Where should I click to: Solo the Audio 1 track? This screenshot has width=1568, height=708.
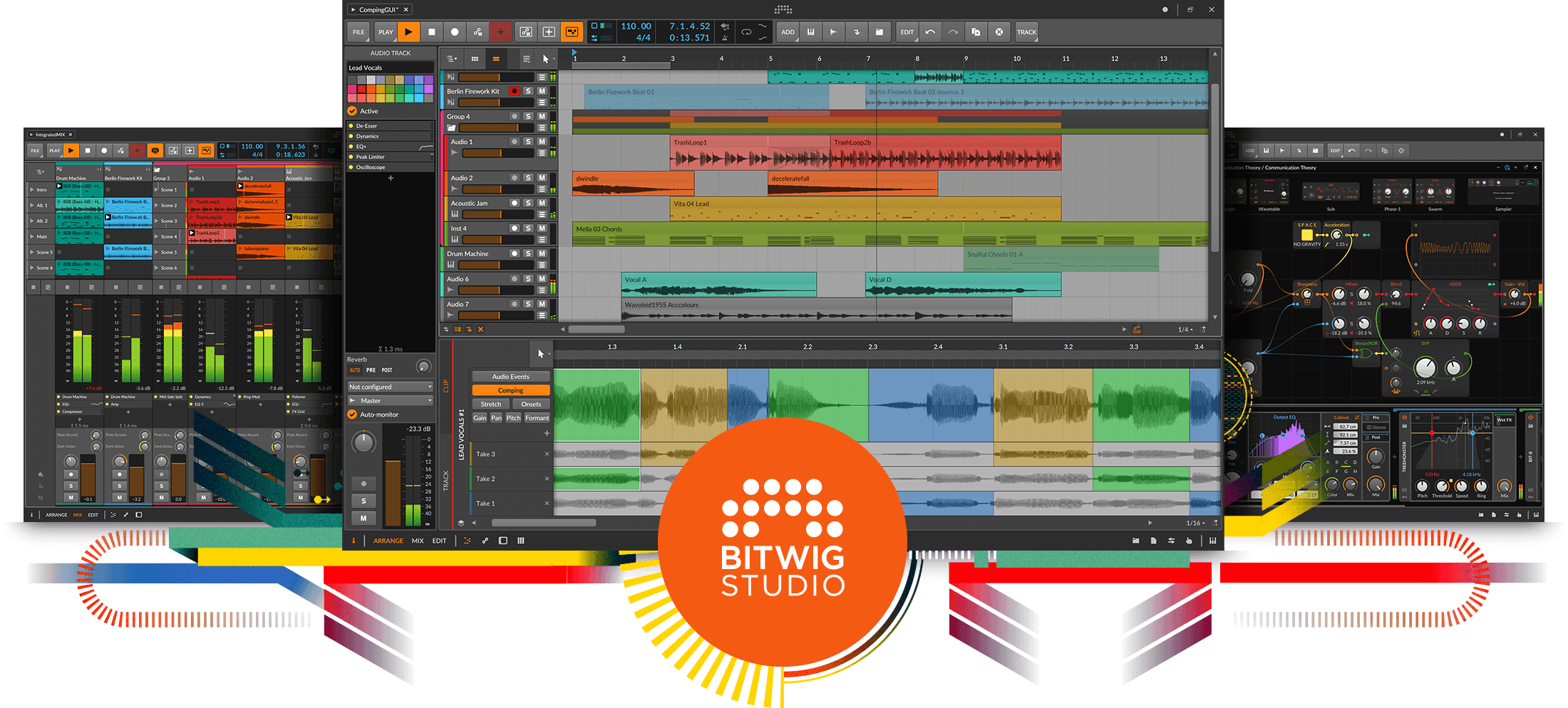(x=528, y=142)
